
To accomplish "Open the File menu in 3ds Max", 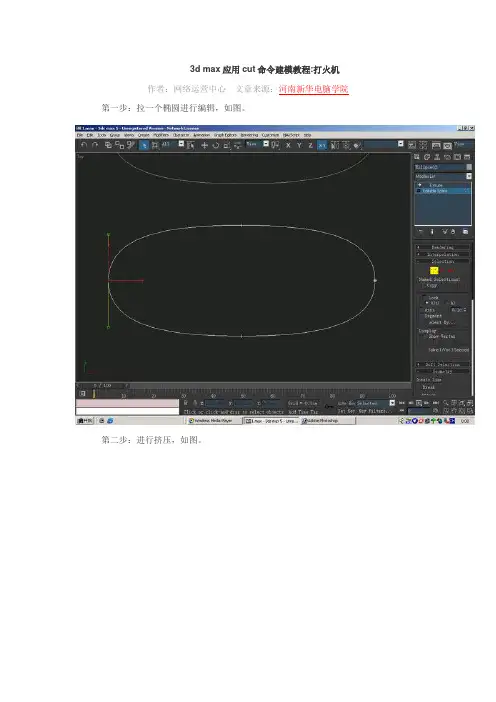I will click(80, 135).
